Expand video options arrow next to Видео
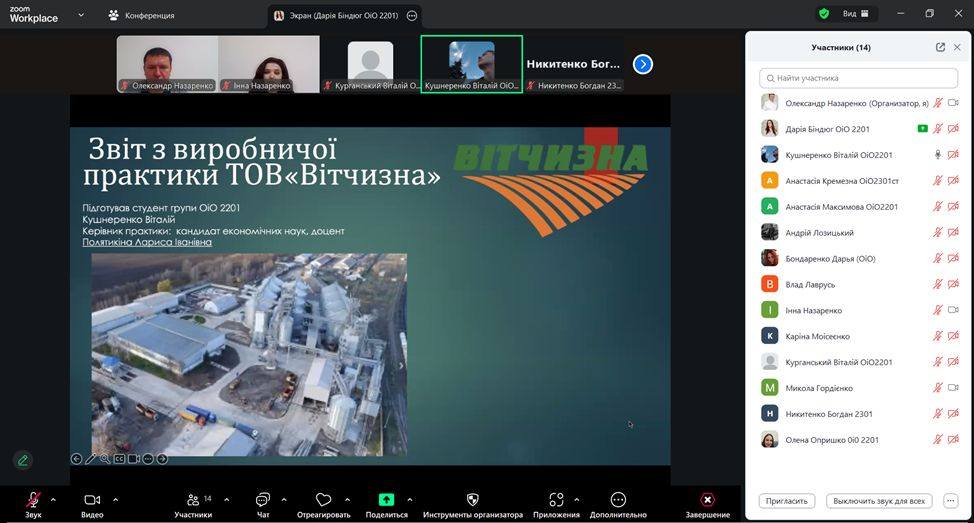 [116, 499]
